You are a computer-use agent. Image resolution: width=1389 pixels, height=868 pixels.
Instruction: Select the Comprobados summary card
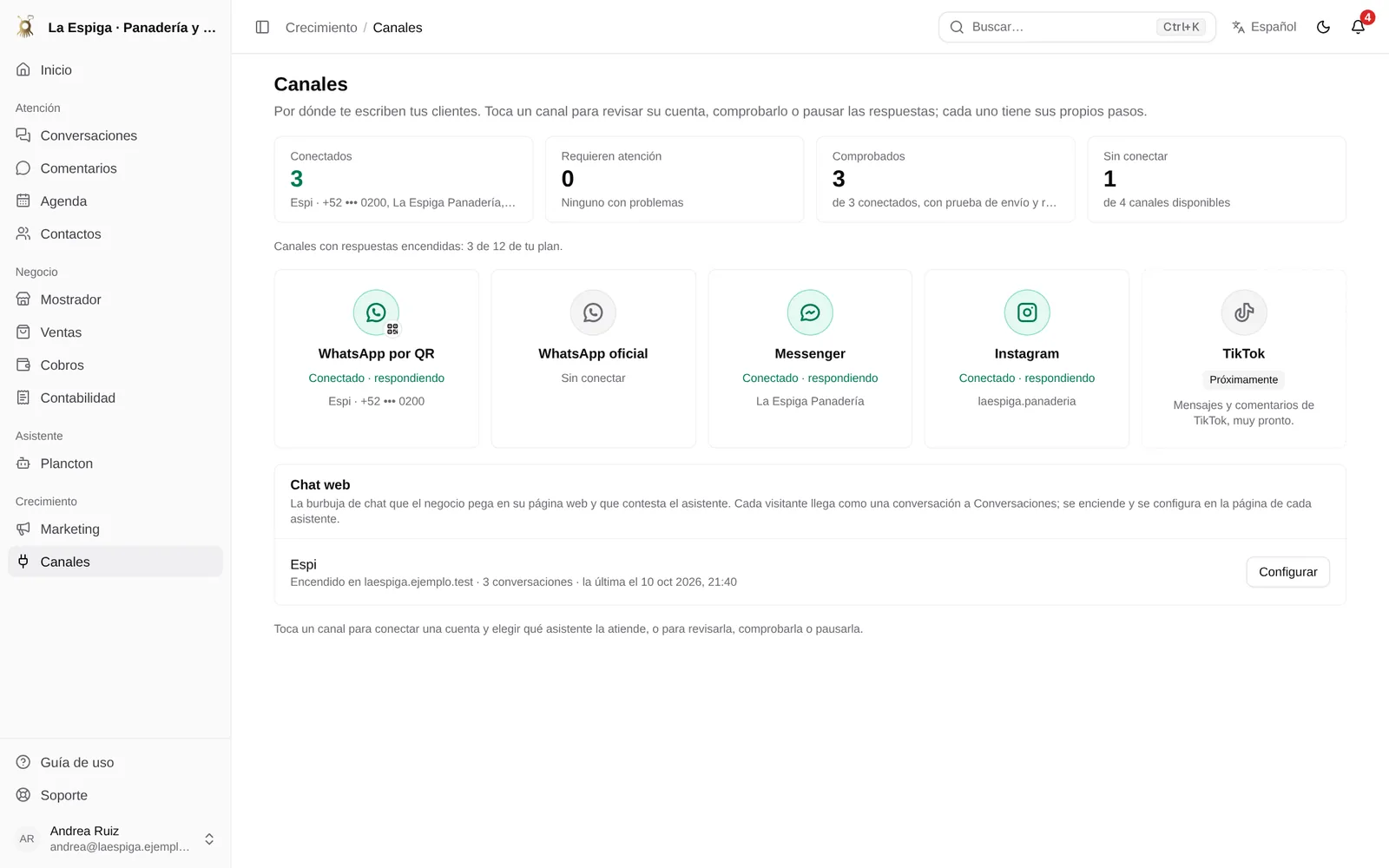click(x=945, y=180)
